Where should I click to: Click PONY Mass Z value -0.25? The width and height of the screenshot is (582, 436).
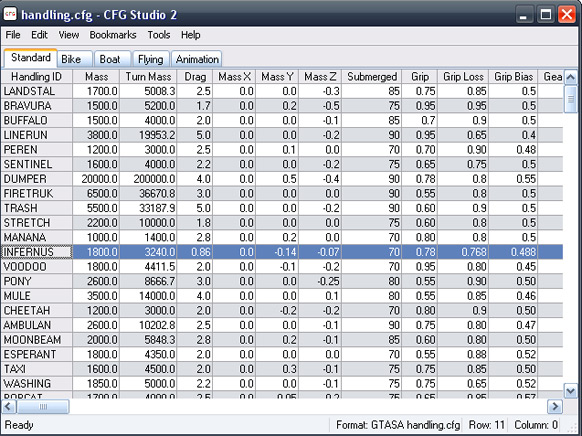coord(320,281)
